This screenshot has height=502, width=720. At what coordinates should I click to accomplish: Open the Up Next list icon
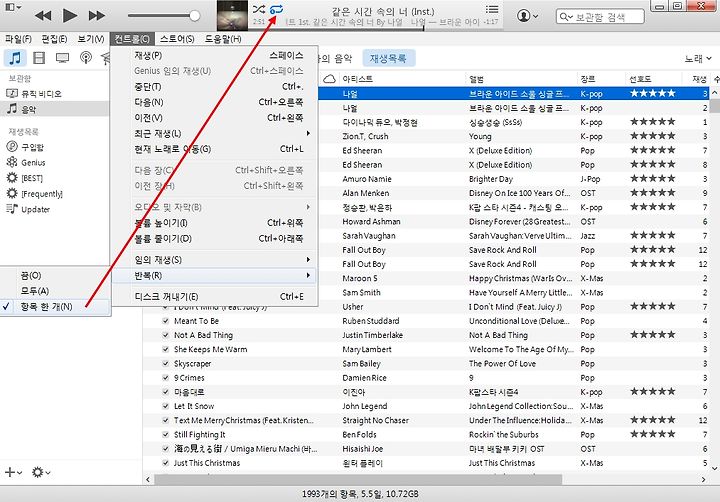[492, 9]
